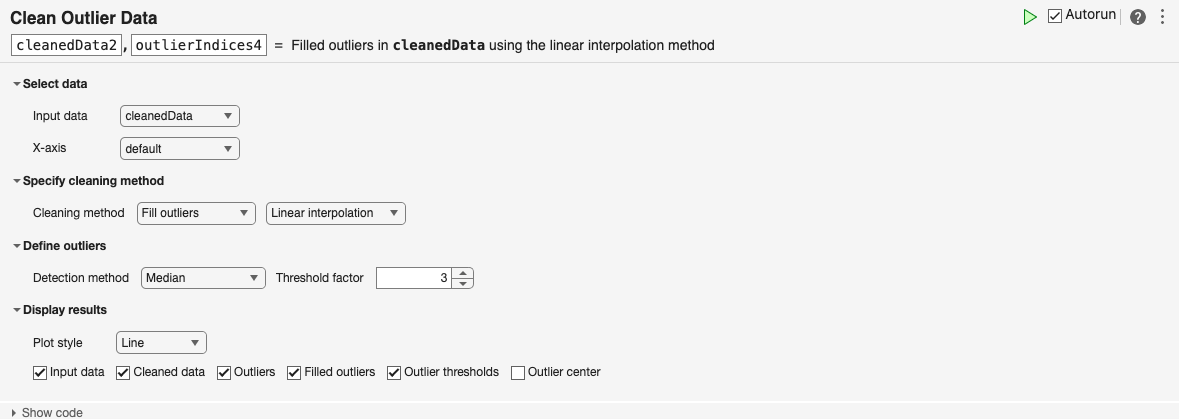Choose a Plot style from Line dropdown

[x=161, y=343]
